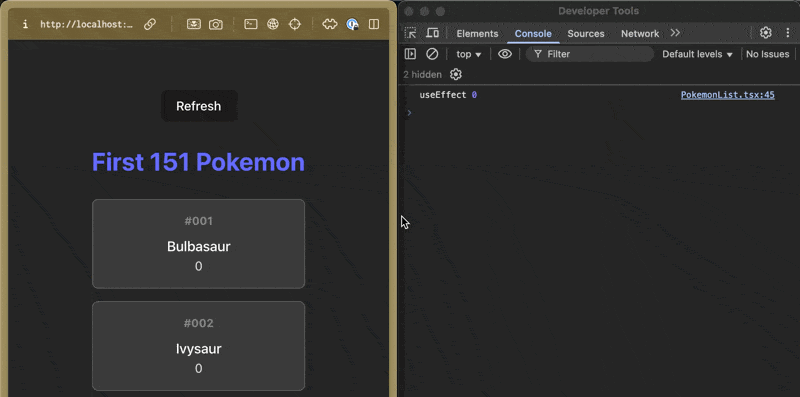The image size is (800, 397).
Task: Open the Default levels dropdown
Action: click(697, 54)
